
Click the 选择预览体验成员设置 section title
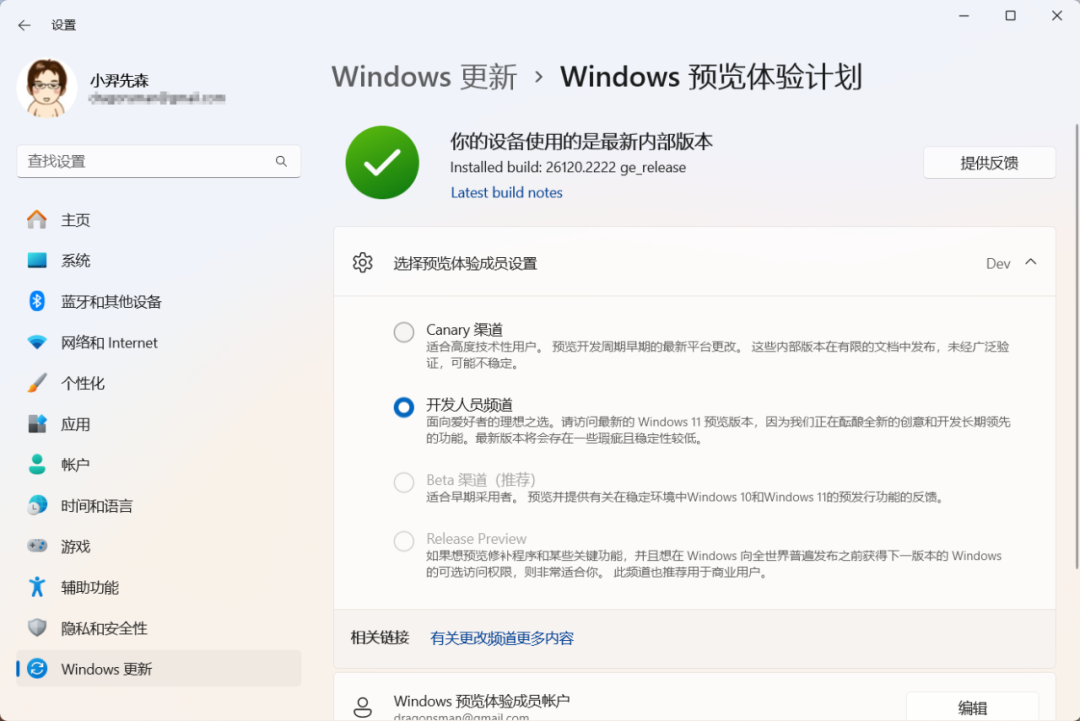coord(465,264)
